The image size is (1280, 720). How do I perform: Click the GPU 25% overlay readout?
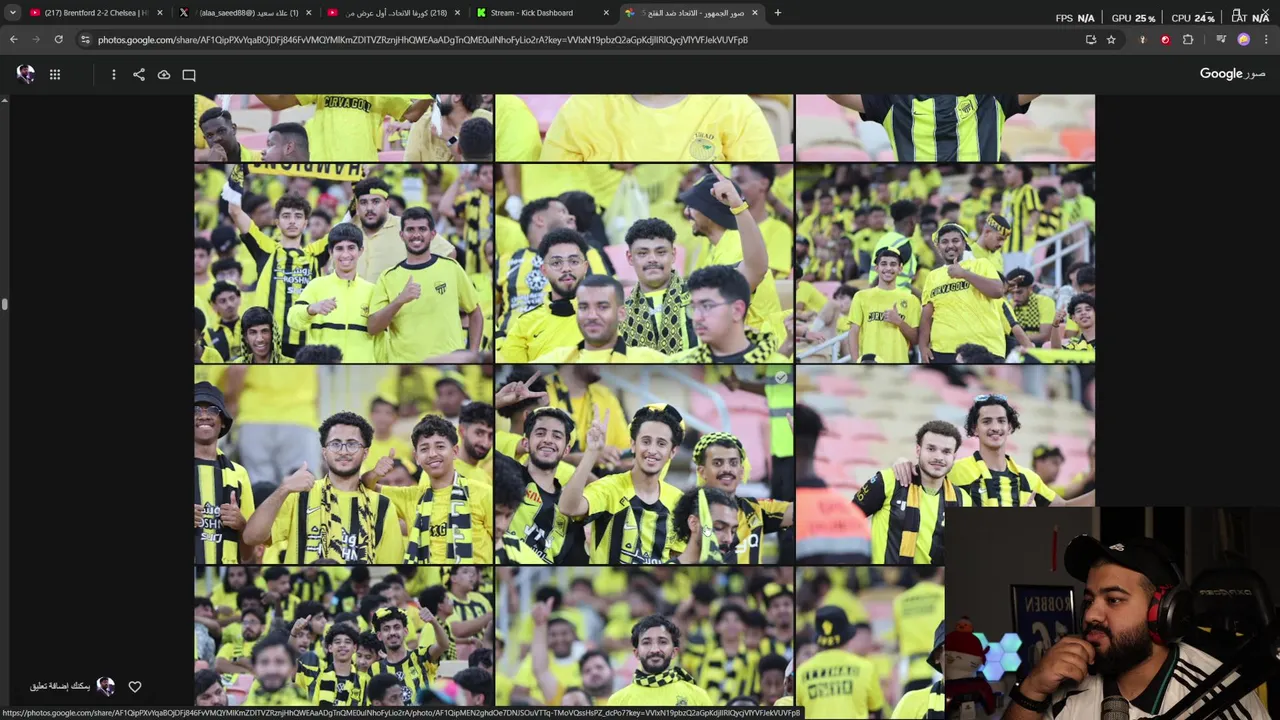point(1133,18)
